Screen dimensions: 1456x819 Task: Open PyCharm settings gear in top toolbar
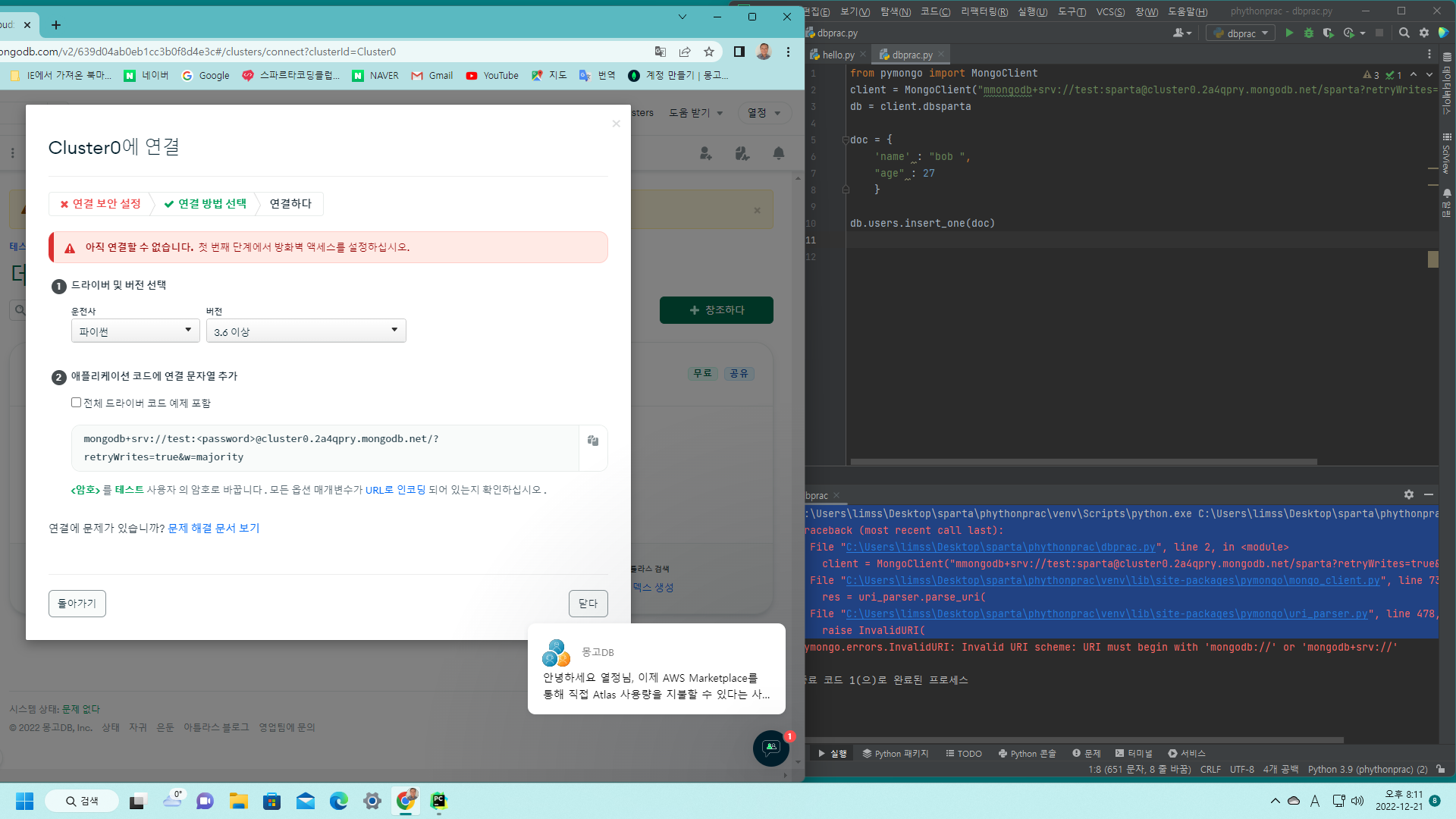(1424, 33)
